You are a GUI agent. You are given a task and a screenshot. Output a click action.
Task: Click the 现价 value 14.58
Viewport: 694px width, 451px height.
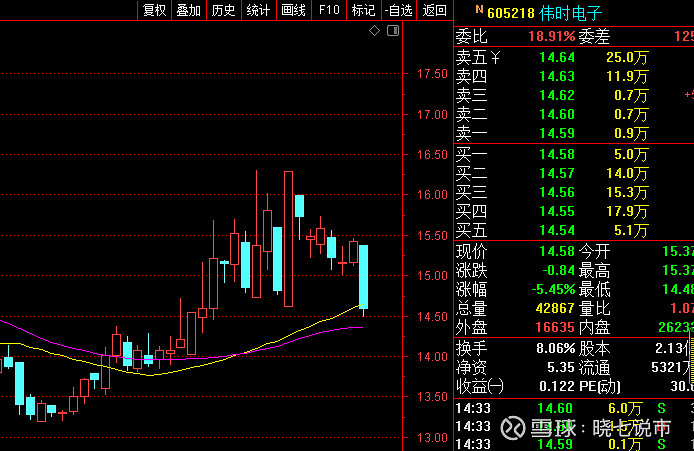[x=557, y=251]
